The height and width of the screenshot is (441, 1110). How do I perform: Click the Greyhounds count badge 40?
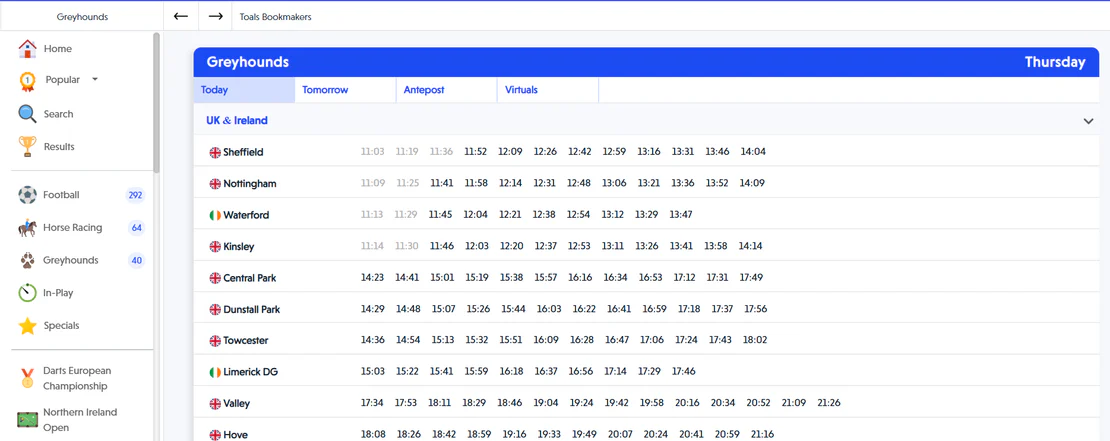(x=137, y=260)
